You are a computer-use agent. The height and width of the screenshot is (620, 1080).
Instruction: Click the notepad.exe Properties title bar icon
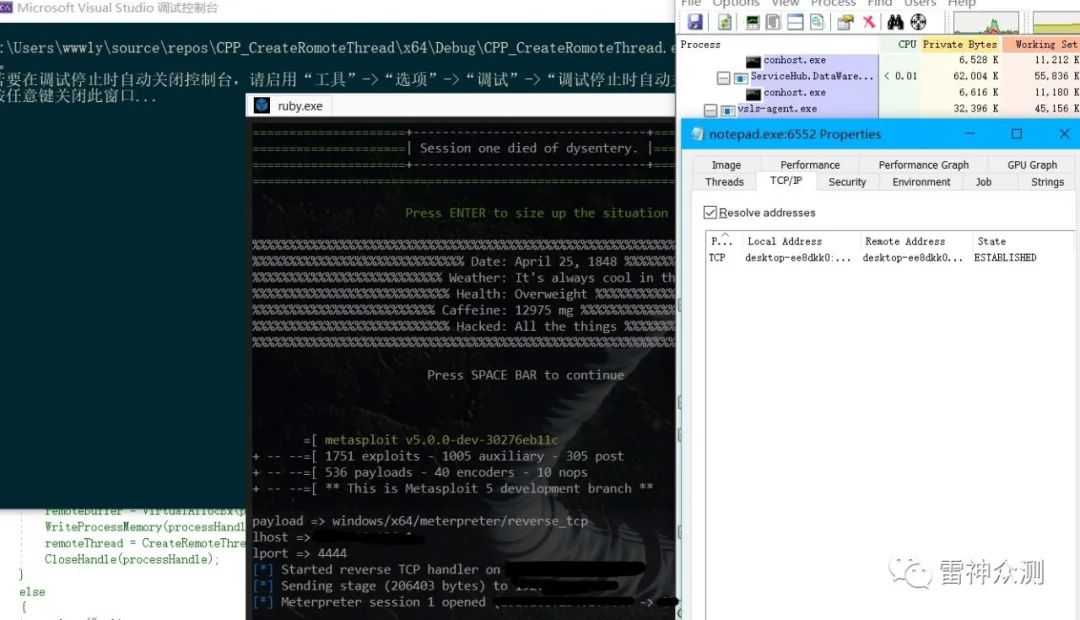tap(698, 134)
